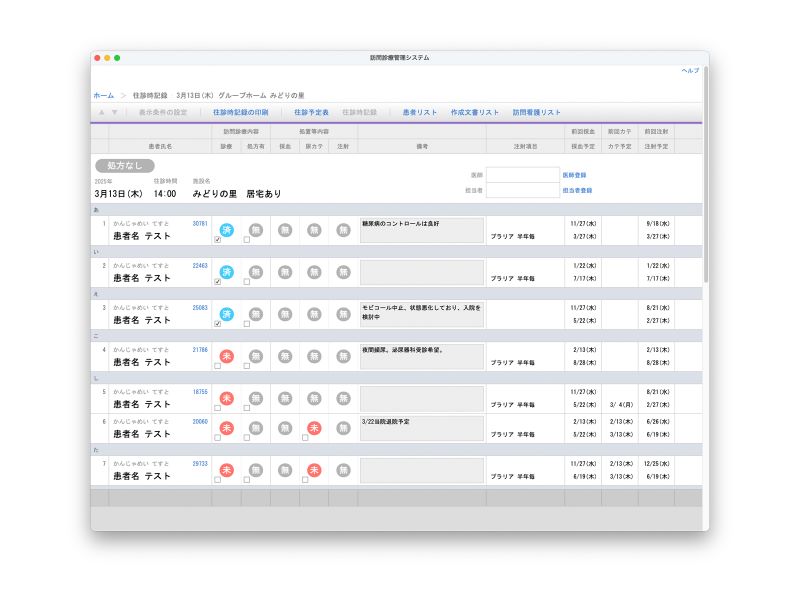Click the gray 無 注射 icon for patient 30781
The width and height of the screenshot is (800, 600).
click(x=343, y=230)
